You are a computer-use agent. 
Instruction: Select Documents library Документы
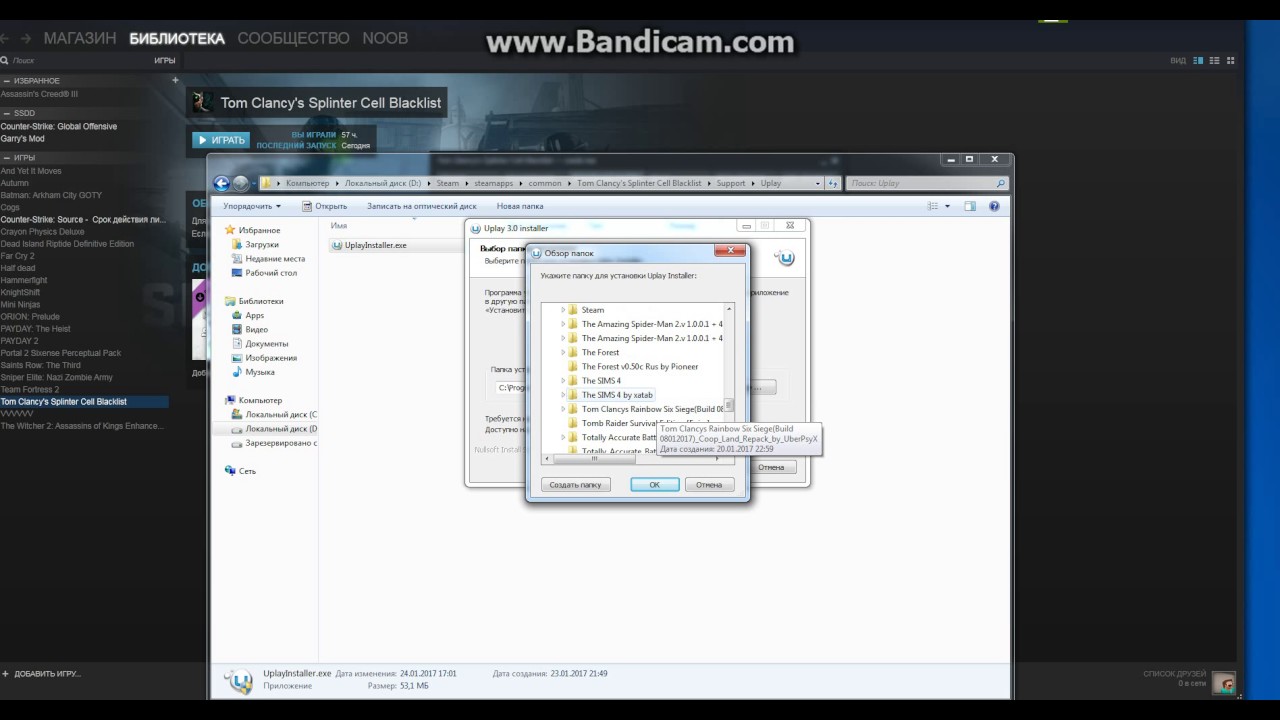[x=267, y=344]
